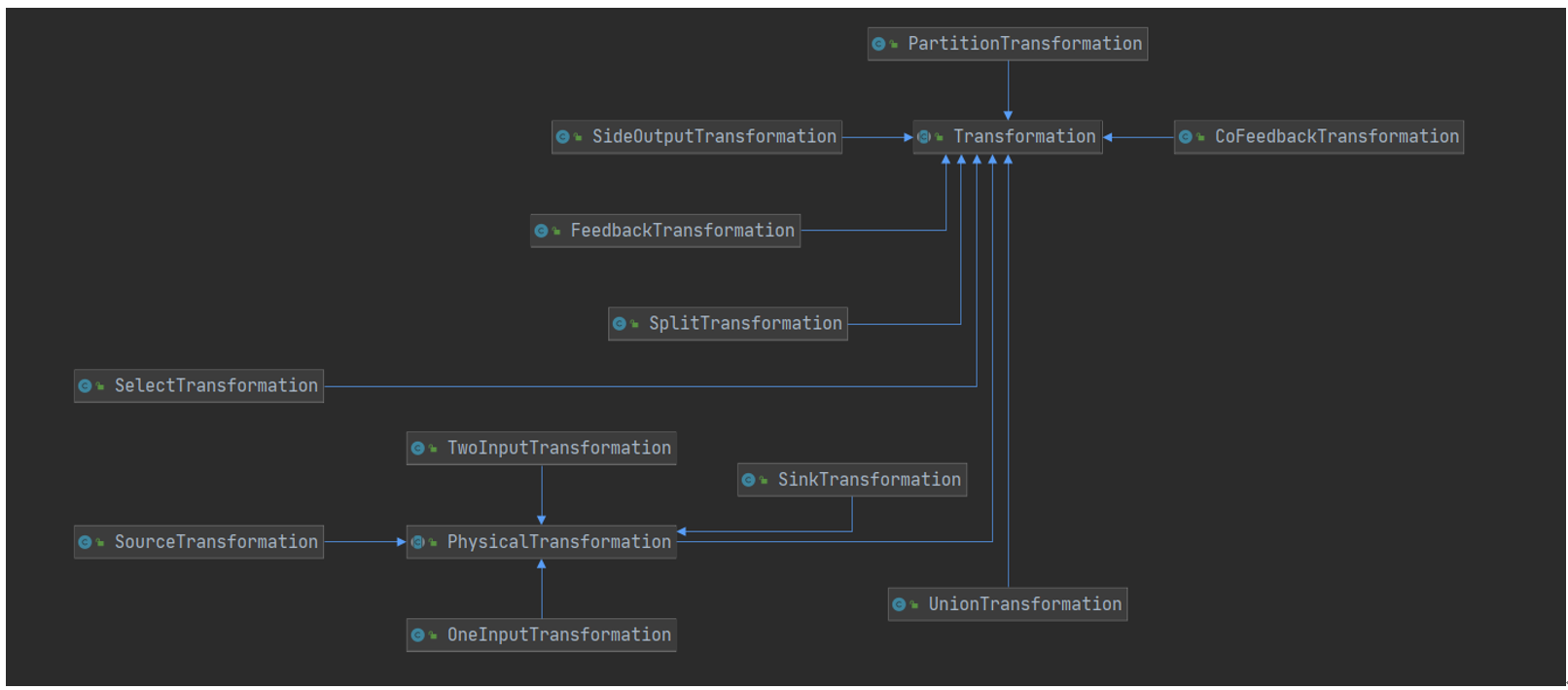Click the class icon beside TwoInputTransformation
This screenshot has height=690, width=1568.
[x=418, y=449]
